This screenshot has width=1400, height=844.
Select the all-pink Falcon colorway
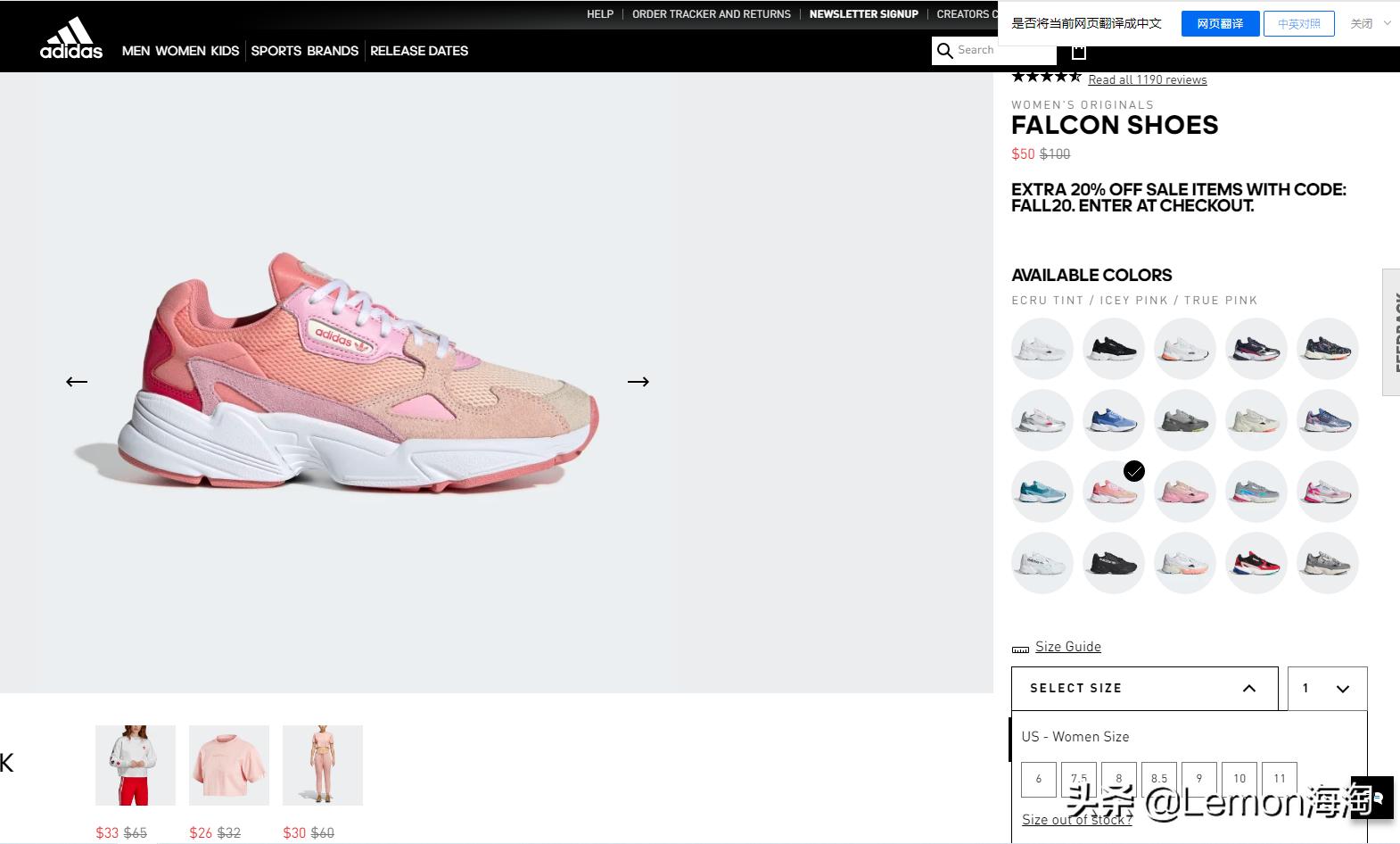coord(1185,492)
